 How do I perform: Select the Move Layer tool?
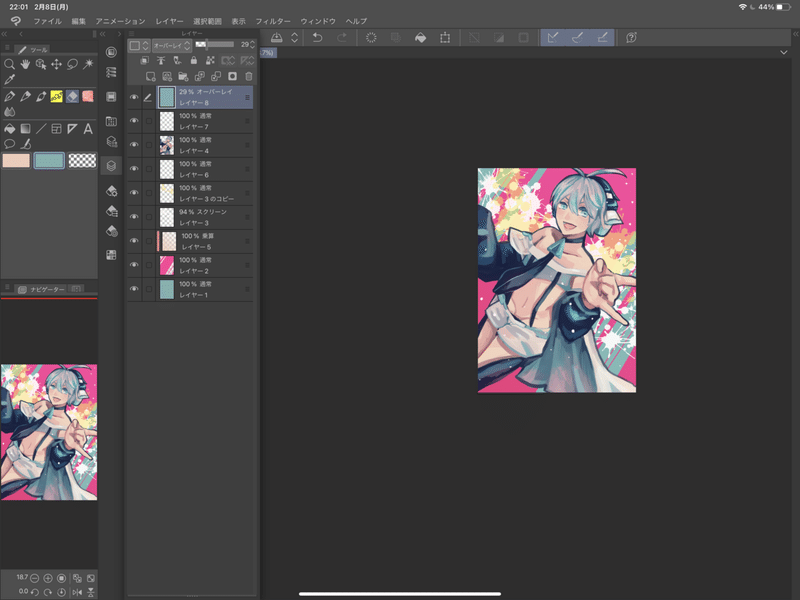click(x=56, y=64)
